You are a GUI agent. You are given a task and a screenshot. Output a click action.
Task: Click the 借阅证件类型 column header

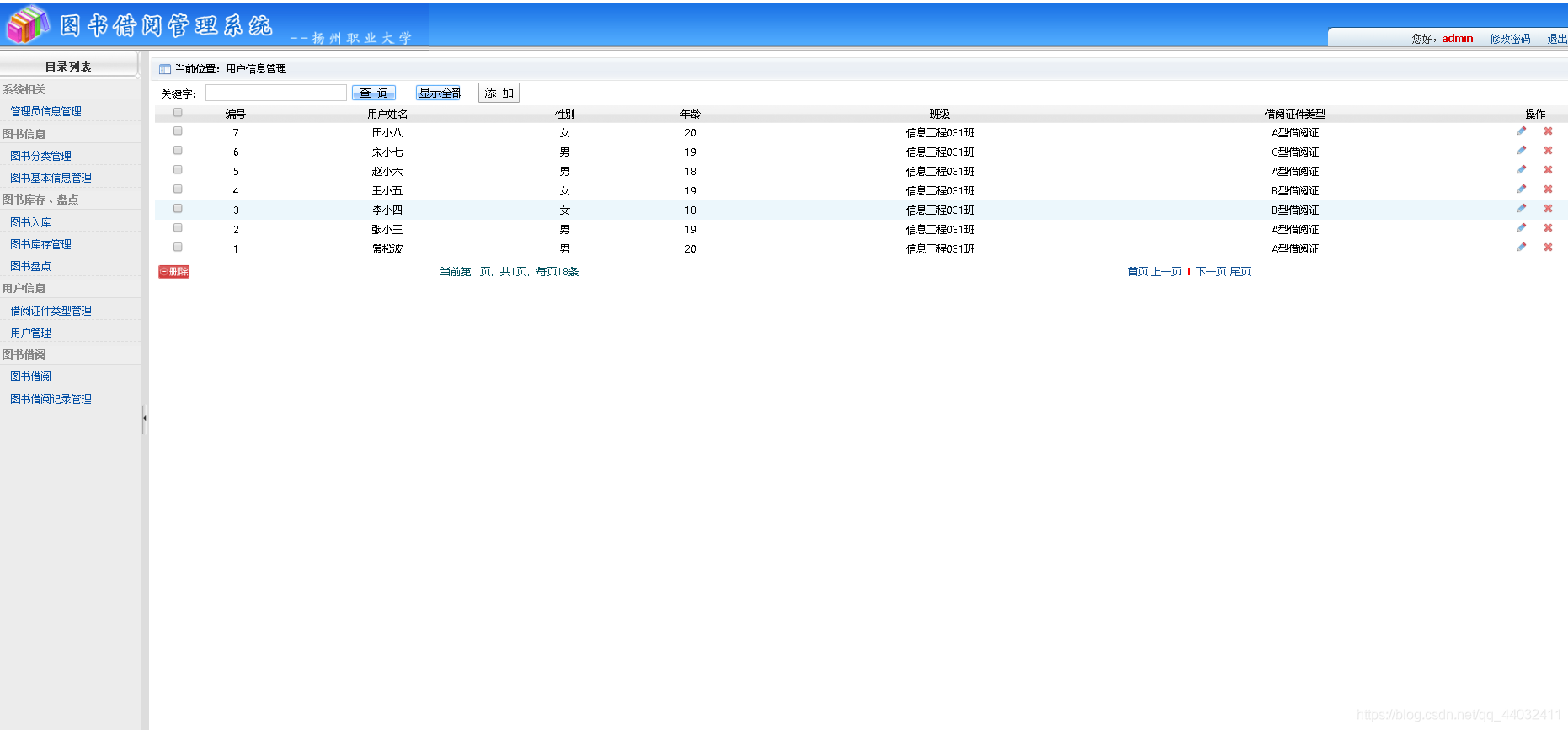pyautogui.click(x=1295, y=114)
